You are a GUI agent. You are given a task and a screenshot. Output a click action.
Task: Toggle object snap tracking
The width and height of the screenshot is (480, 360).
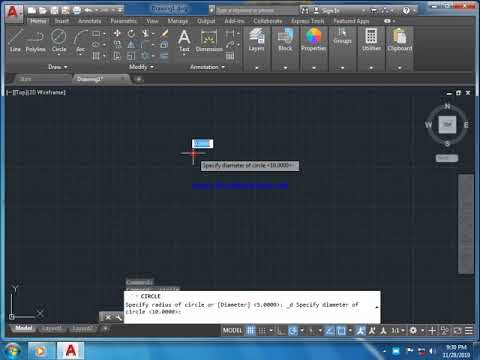click(x=330, y=331)
